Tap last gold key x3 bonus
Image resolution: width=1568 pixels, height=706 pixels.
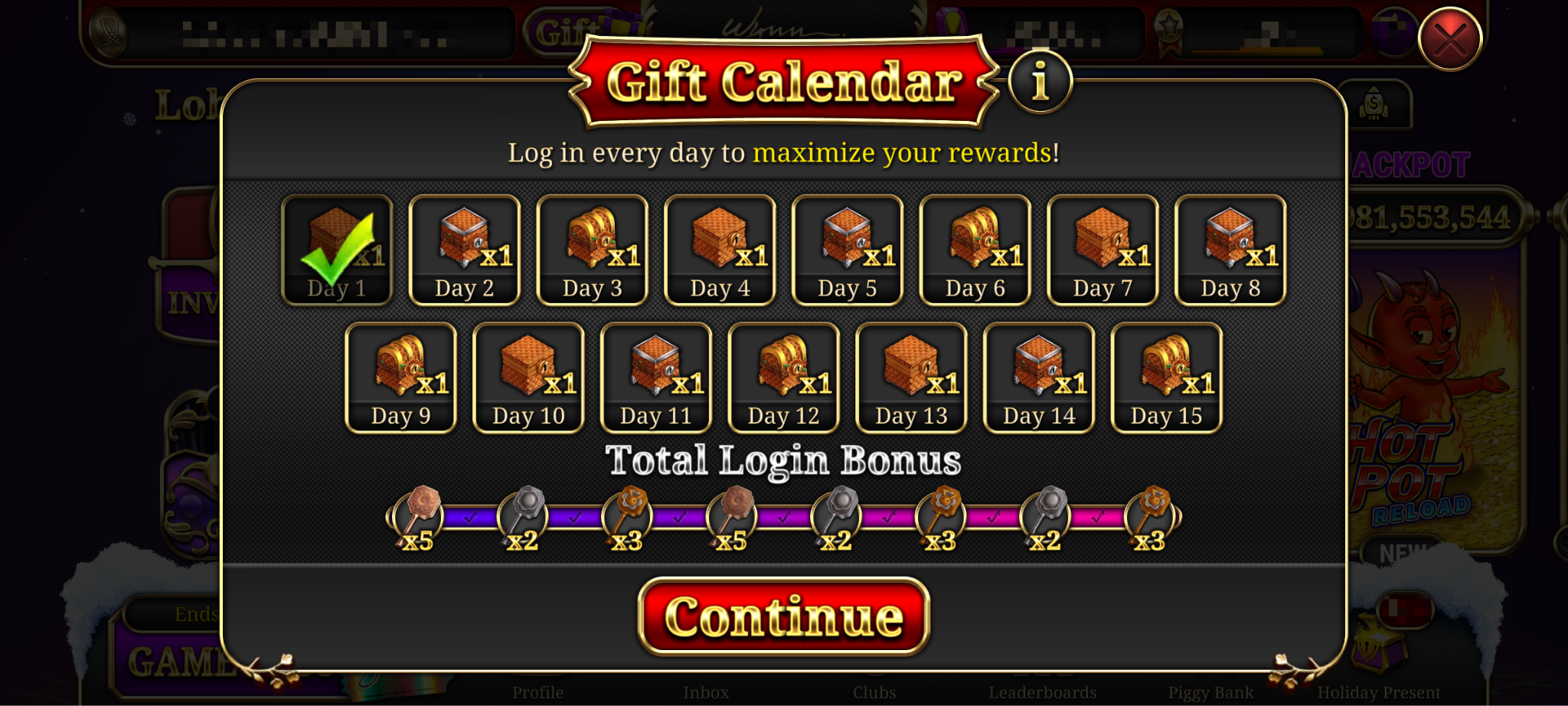pos(1151,518)
